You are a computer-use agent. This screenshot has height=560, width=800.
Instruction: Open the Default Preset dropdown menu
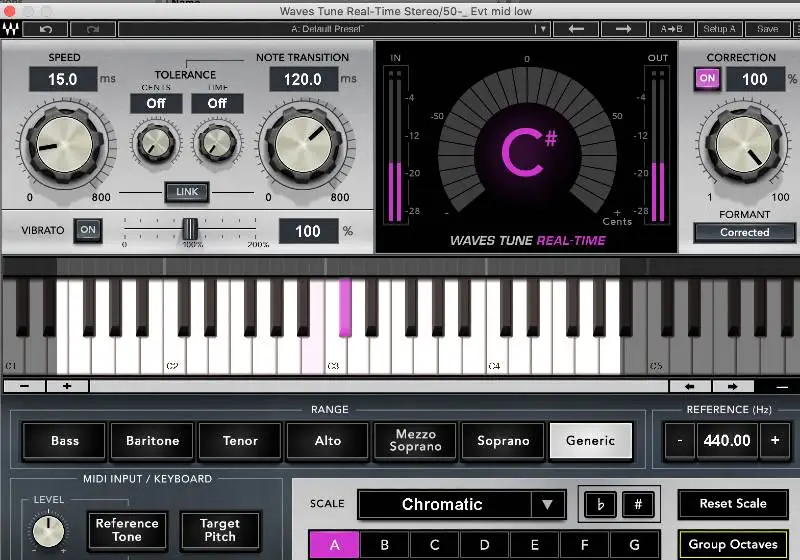[x=334, y=29]
